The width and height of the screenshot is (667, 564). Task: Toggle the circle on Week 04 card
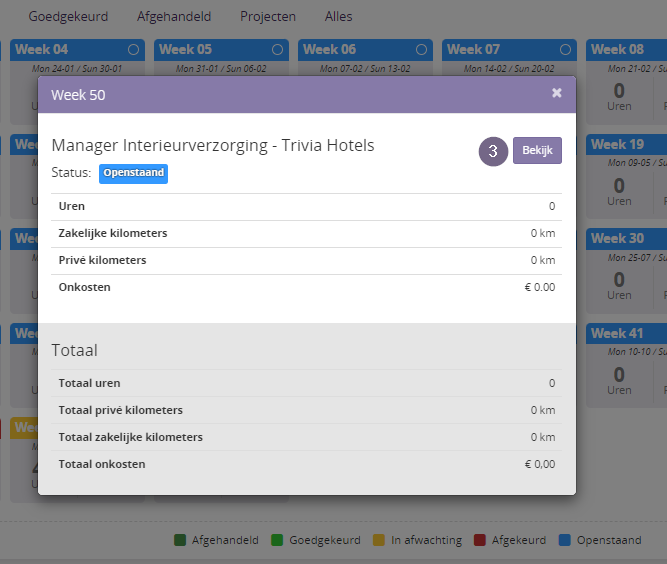pyautogui.click(x=133, y=50)
